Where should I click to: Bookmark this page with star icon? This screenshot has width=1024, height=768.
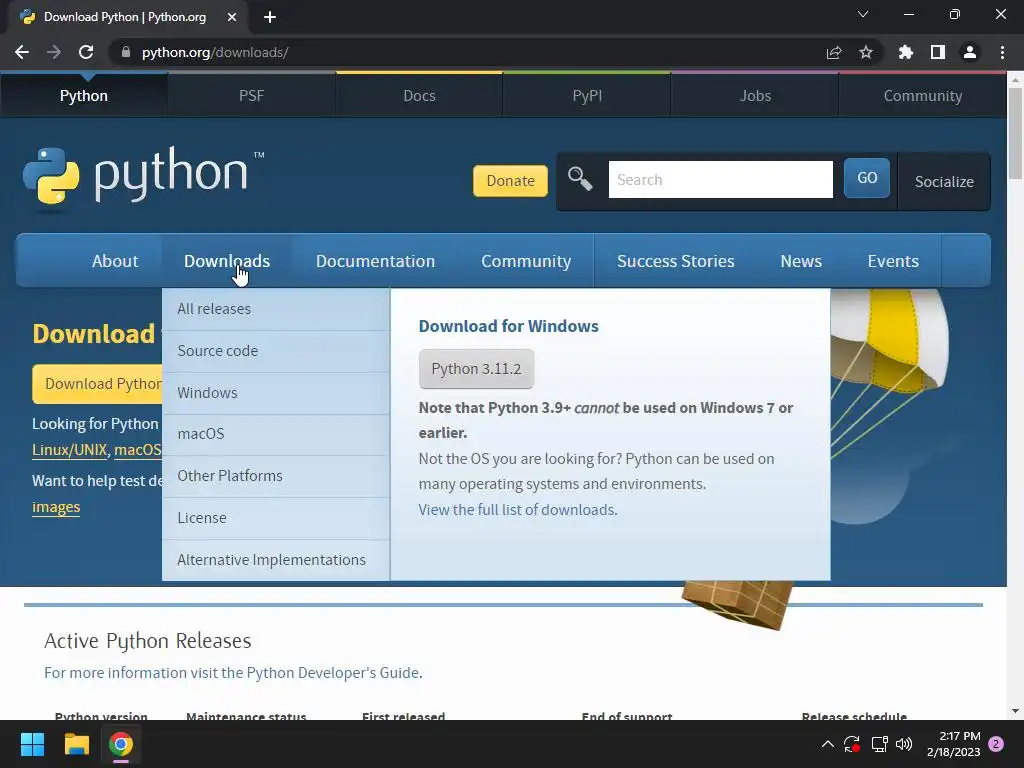click(x=866, y=52)
